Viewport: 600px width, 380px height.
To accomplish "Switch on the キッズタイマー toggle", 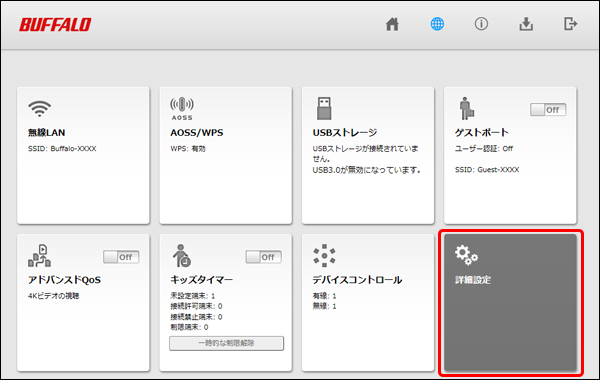I will [264, 257].
